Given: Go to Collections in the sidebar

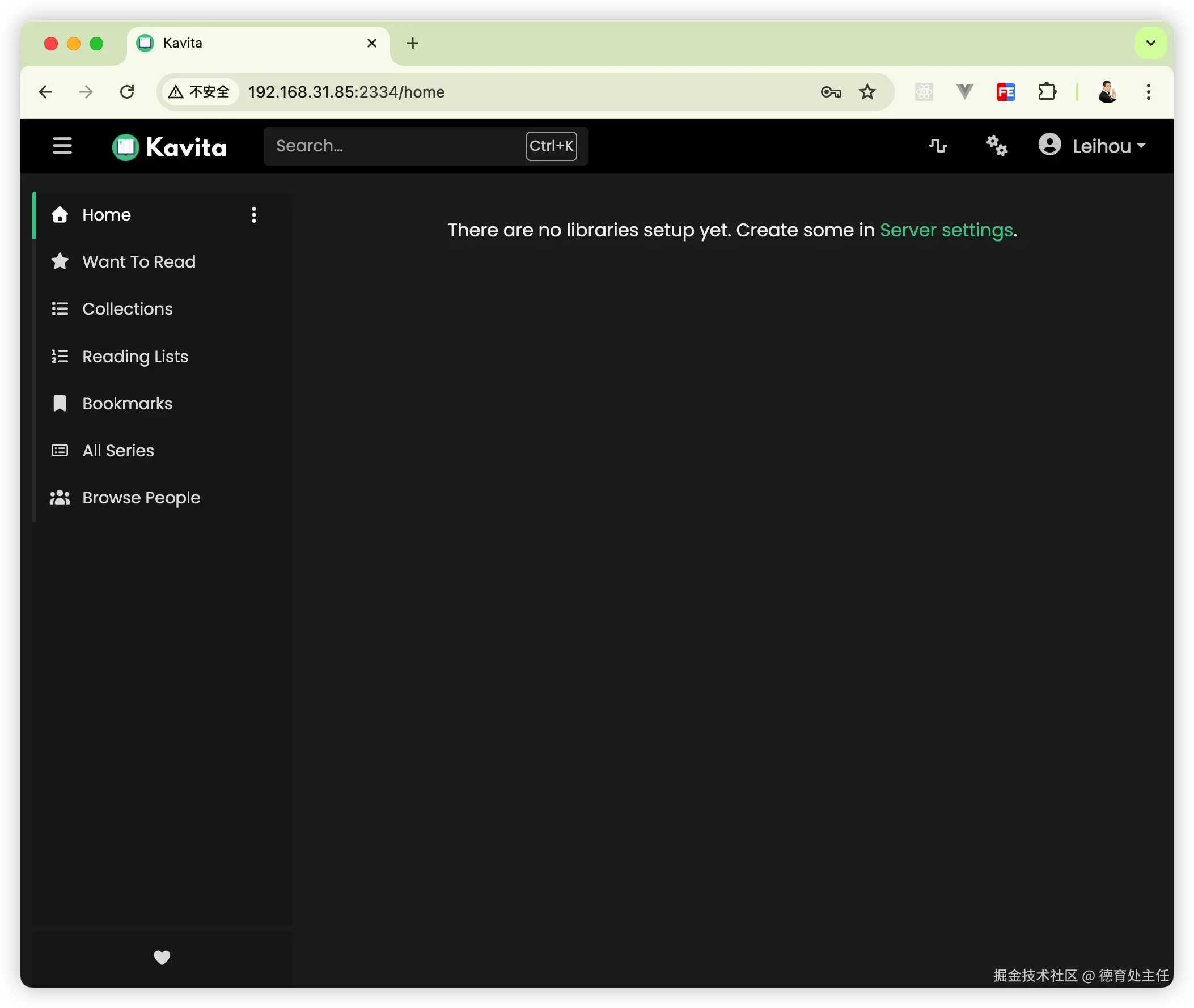Looking at the screenshot, I should [x=128, y=309].
